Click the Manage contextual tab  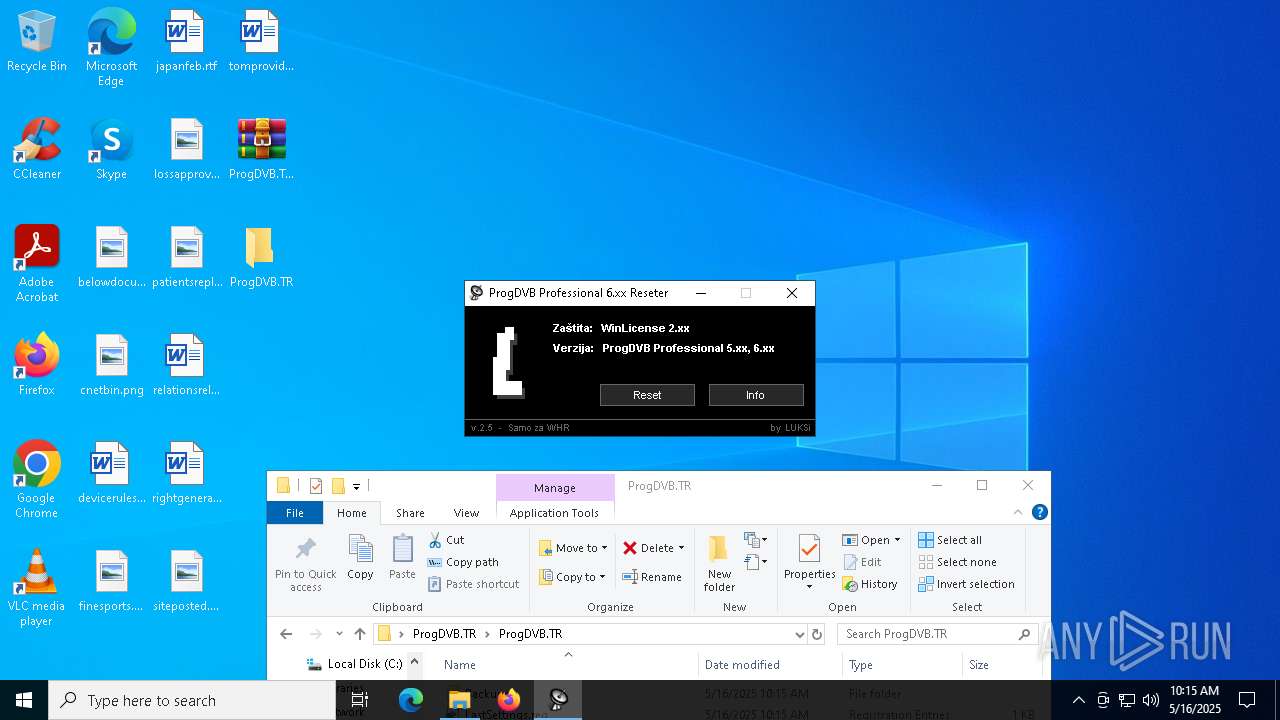(x=555, y=488)
